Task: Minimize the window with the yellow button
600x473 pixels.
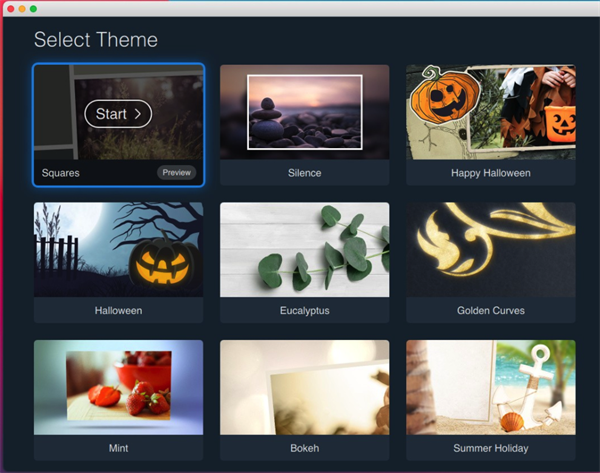Action: (x=22, y=8)
